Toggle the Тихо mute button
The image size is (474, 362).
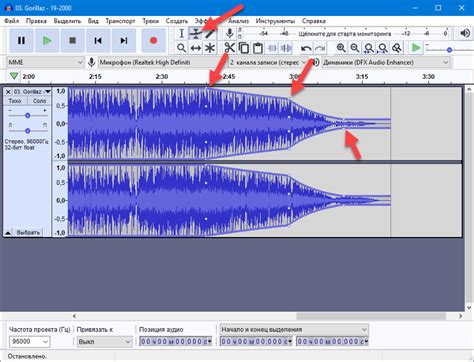tap(15, 101)
